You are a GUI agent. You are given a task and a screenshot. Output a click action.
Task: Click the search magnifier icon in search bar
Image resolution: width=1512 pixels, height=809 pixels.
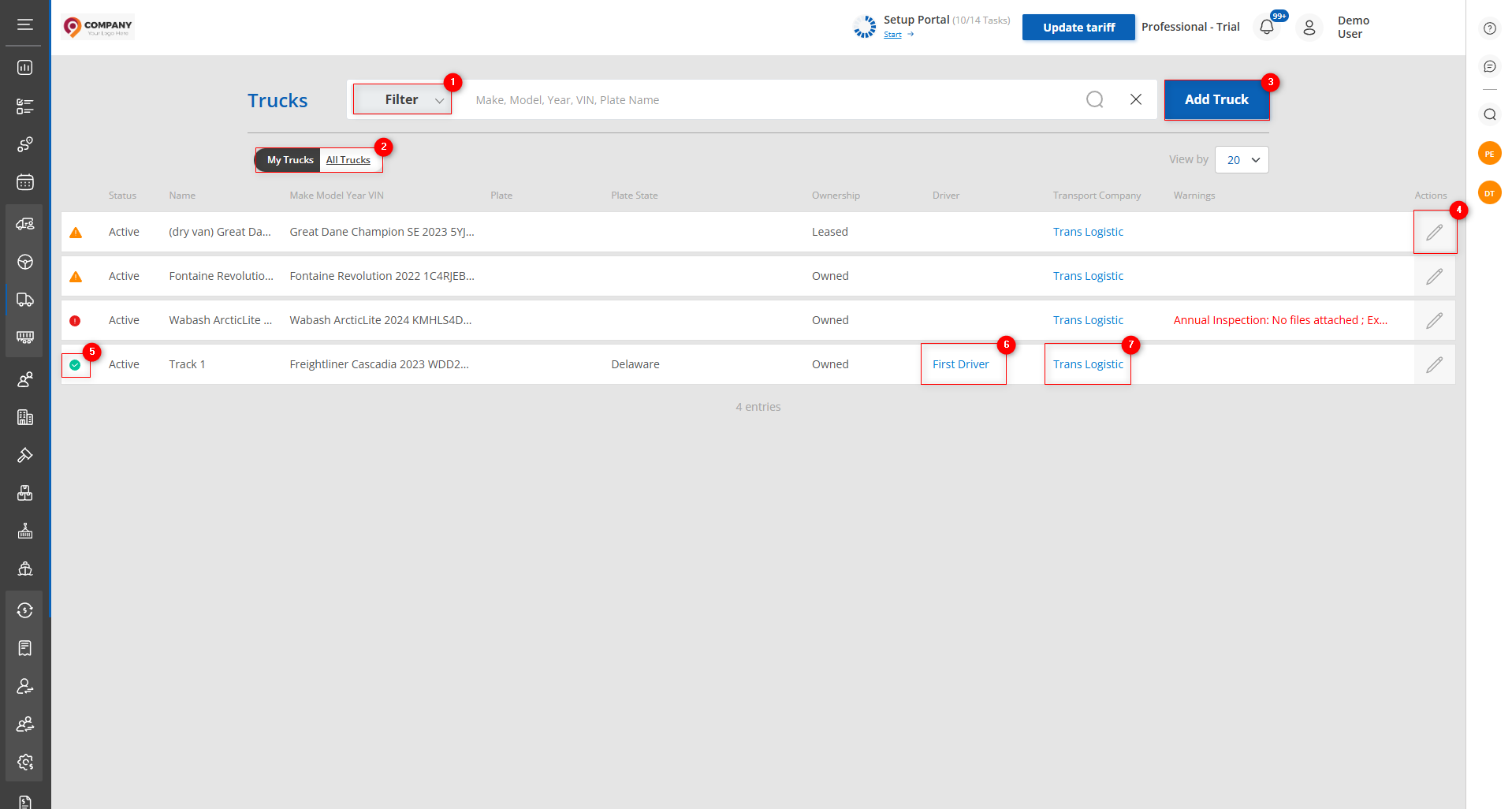click(1094, 99)
